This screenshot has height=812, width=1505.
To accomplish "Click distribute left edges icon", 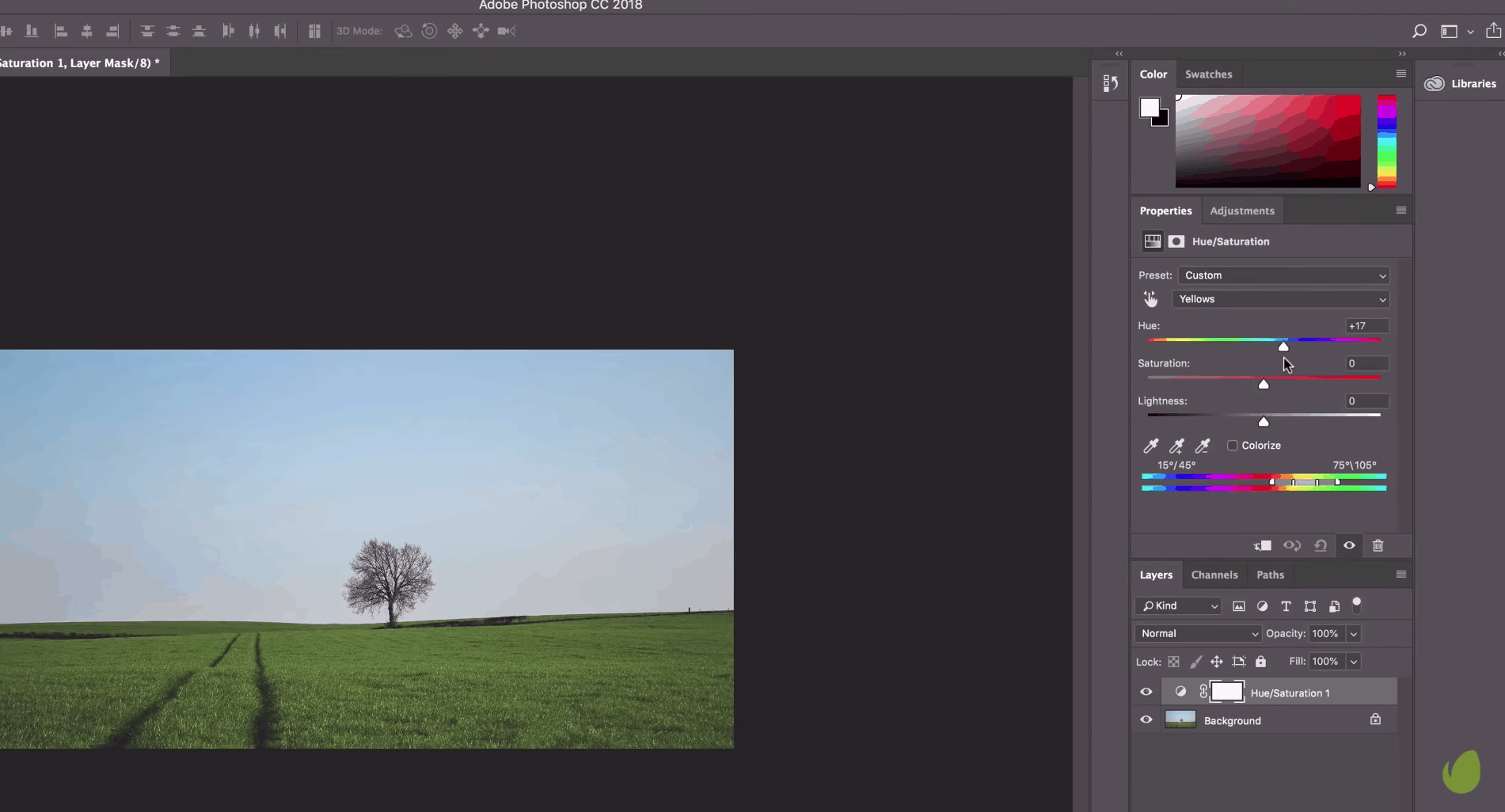I will 228,31.
